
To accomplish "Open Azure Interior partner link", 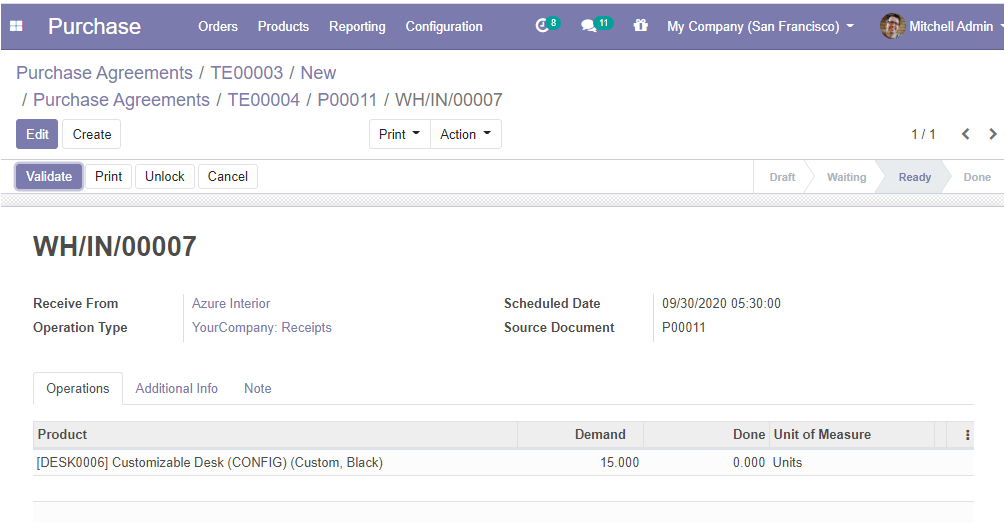I will (x=231, y=303).
